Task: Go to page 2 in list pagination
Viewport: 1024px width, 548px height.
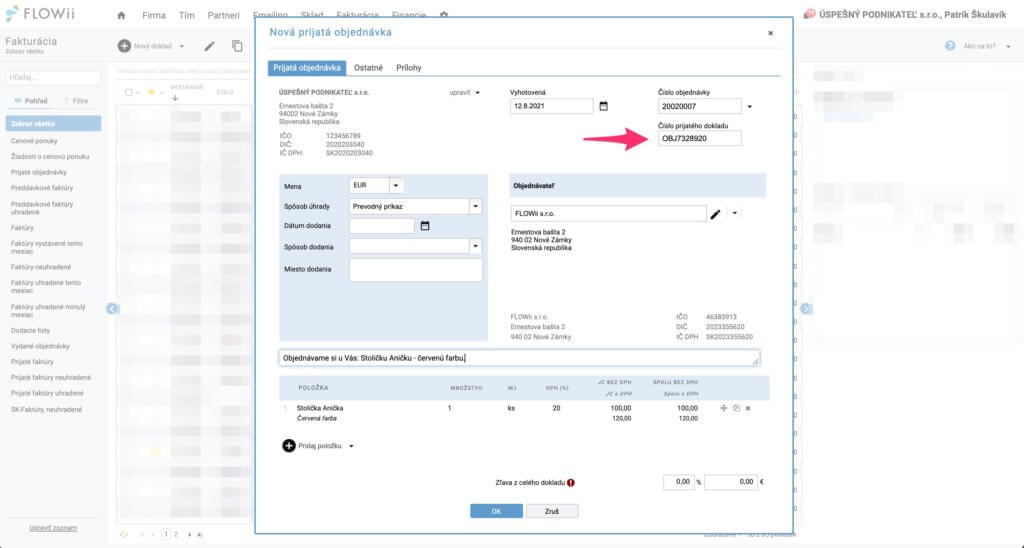Action: coord(175,534)
